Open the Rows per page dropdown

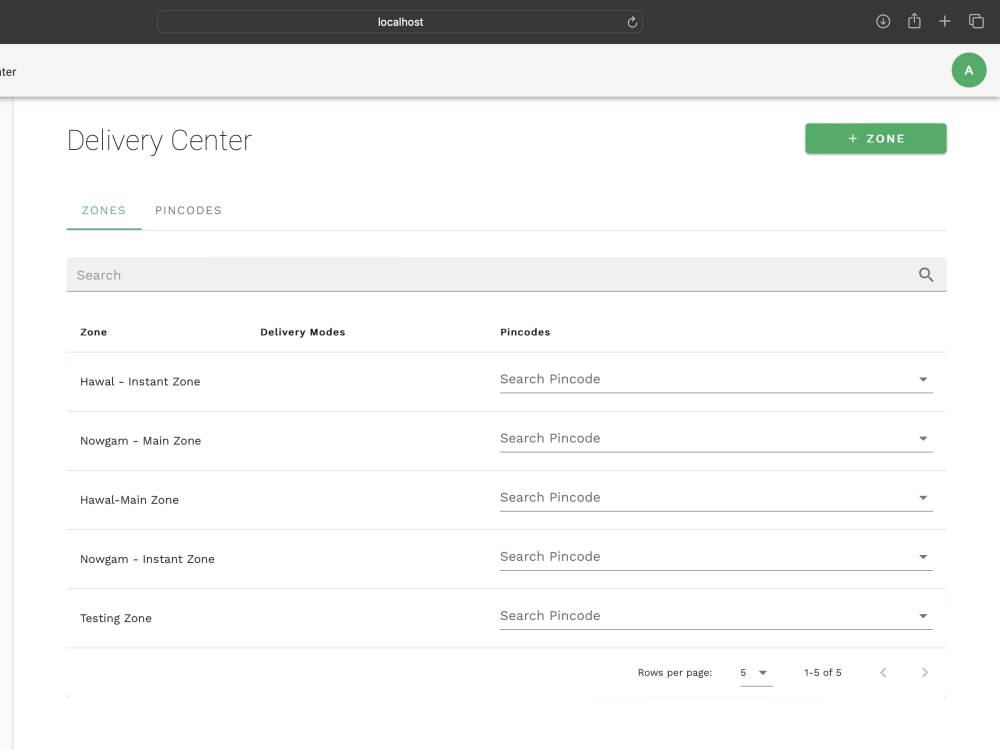[756, 673]
